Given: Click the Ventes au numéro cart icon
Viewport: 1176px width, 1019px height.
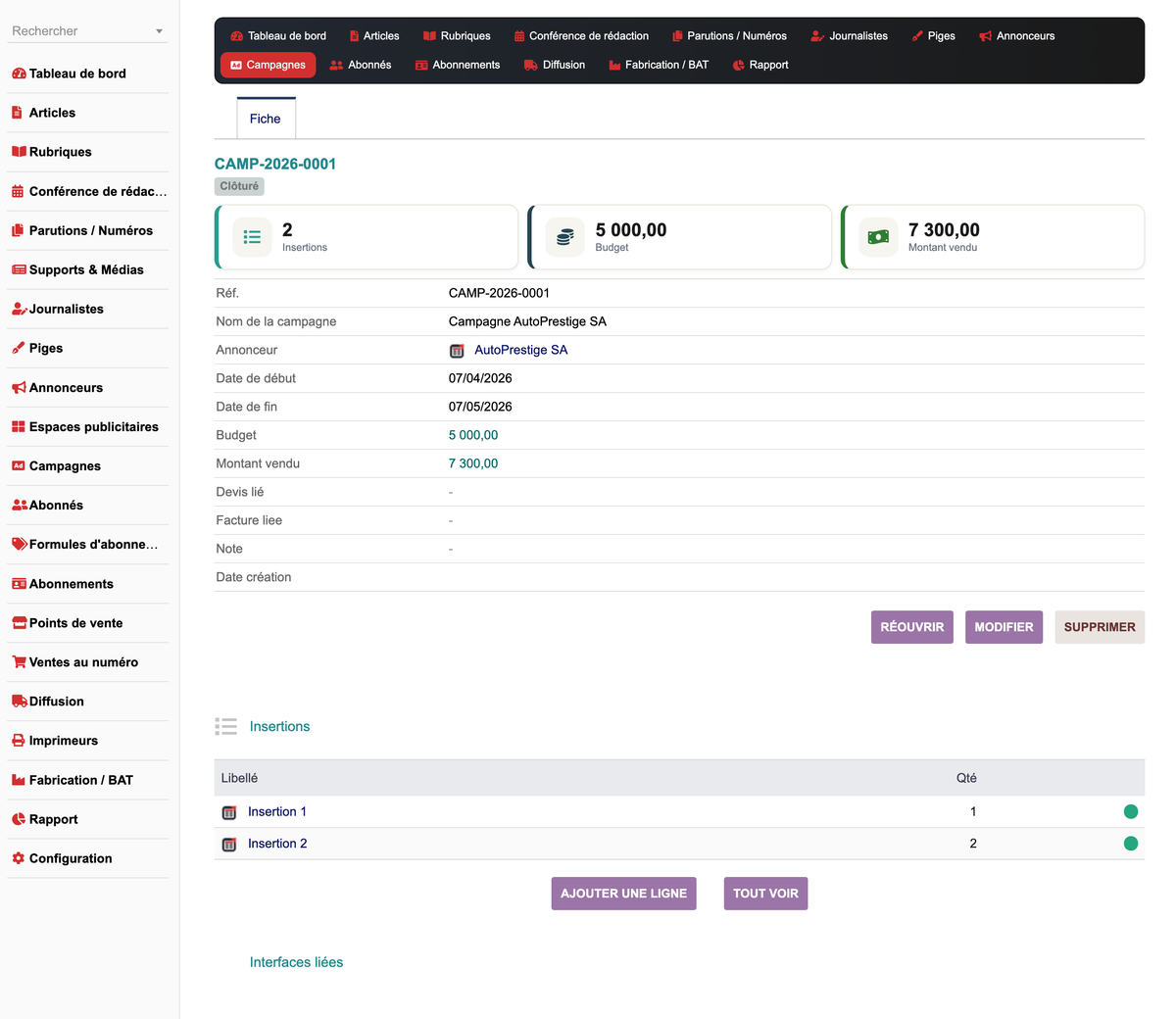Looking at the screenshot, I should (x=19, y=662).
